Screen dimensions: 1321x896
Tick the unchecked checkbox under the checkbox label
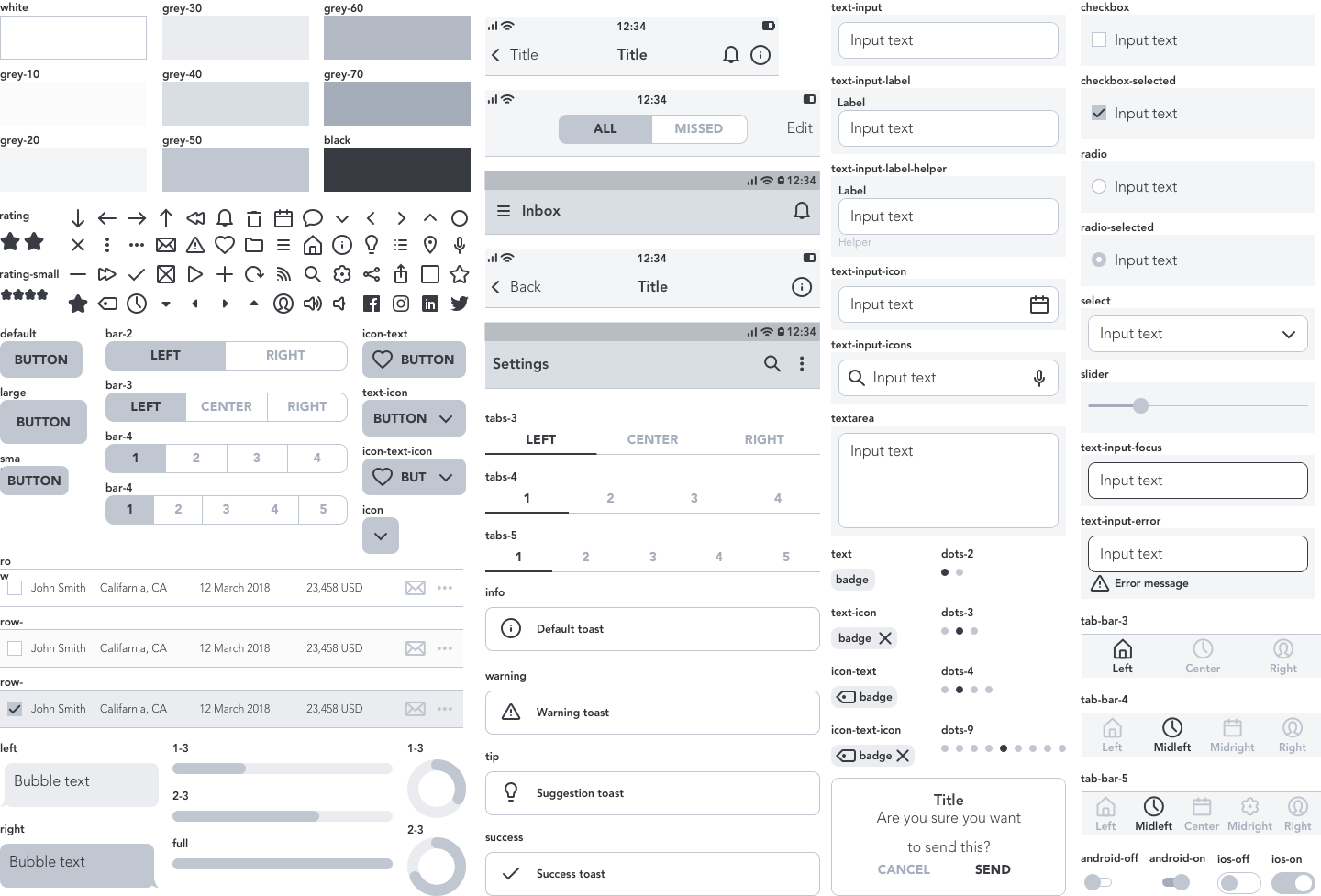(1099, 40)
